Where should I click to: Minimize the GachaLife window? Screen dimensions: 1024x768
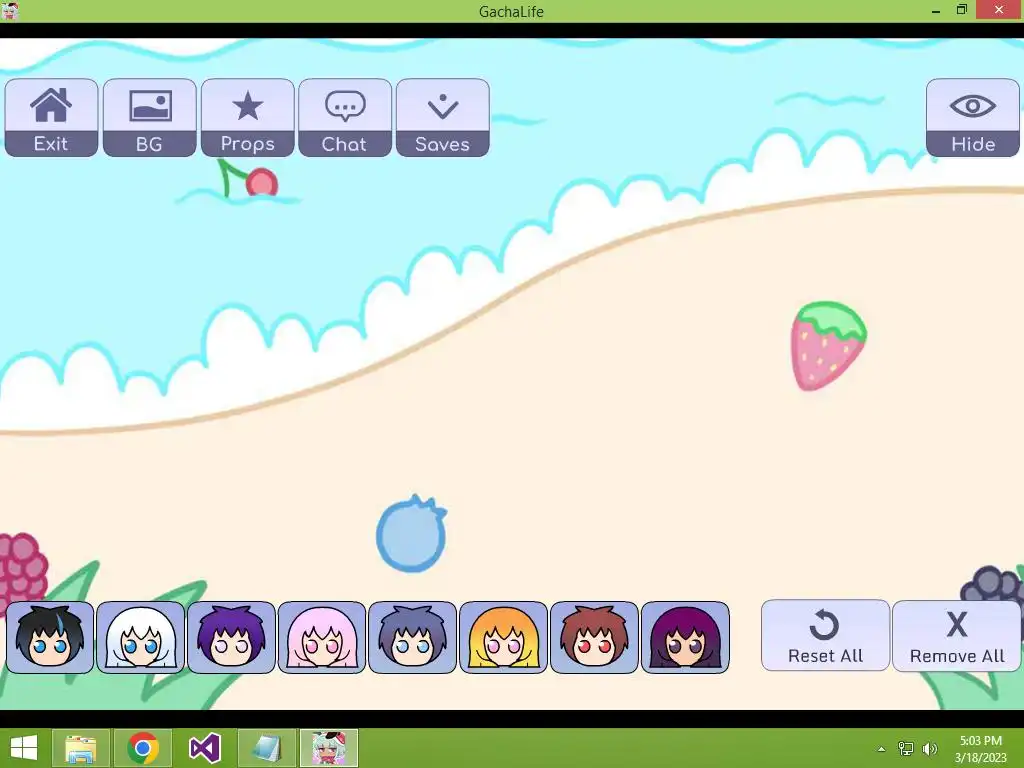click(936, 10)
